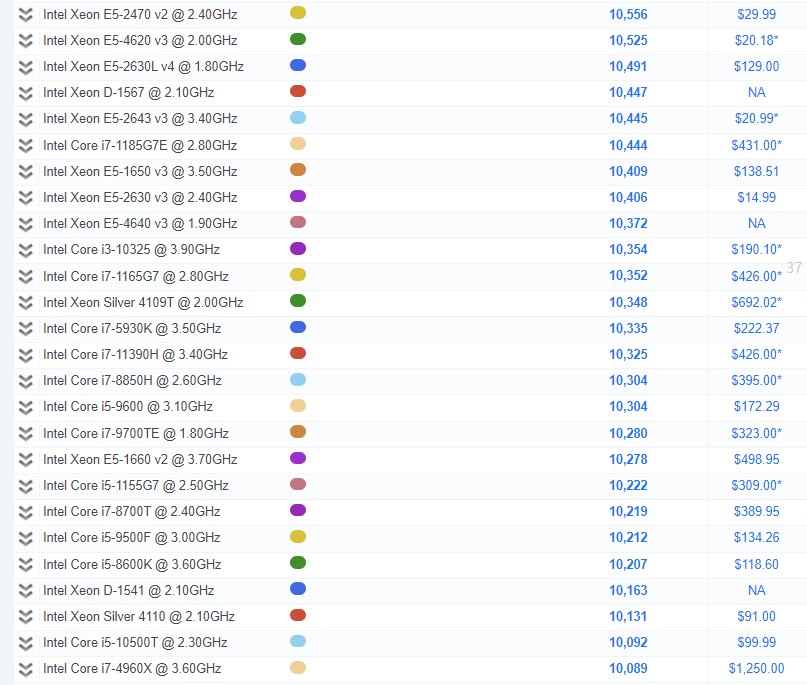
Task: Click the $29.99 price for Xeon E5-2470 v2
Action: tap(757, 14)
